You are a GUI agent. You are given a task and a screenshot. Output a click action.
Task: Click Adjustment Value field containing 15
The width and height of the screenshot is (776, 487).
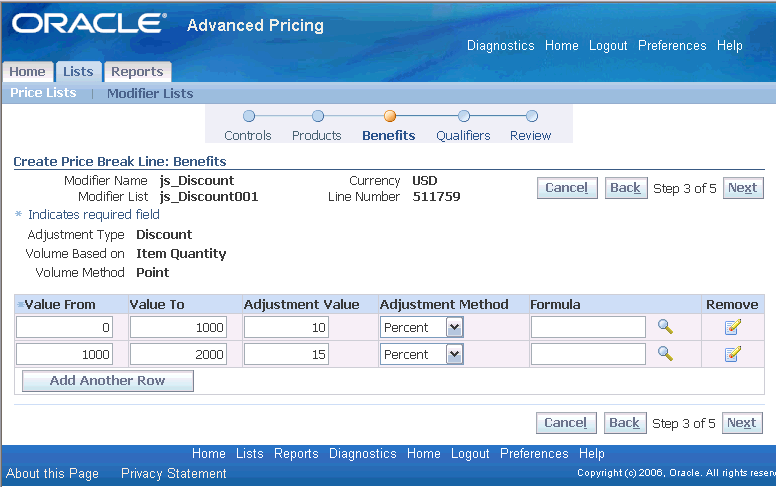point(286,354)
